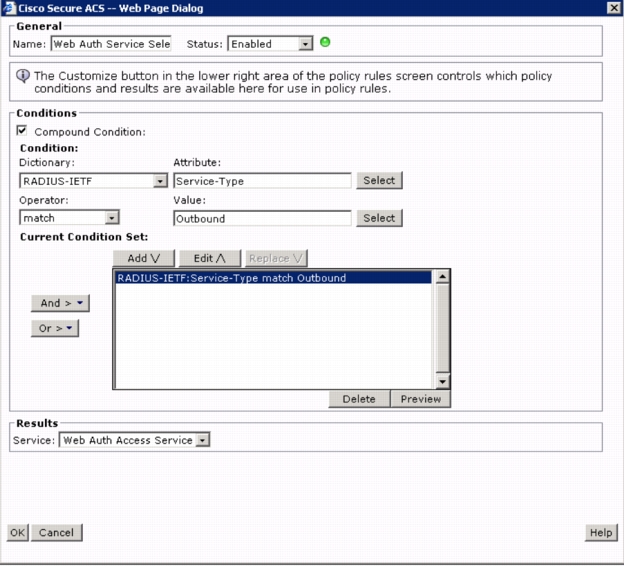The width and height of the screenshot is (626, 567).
Task: Preview the current condition set
Action: [x=421, y=399]
